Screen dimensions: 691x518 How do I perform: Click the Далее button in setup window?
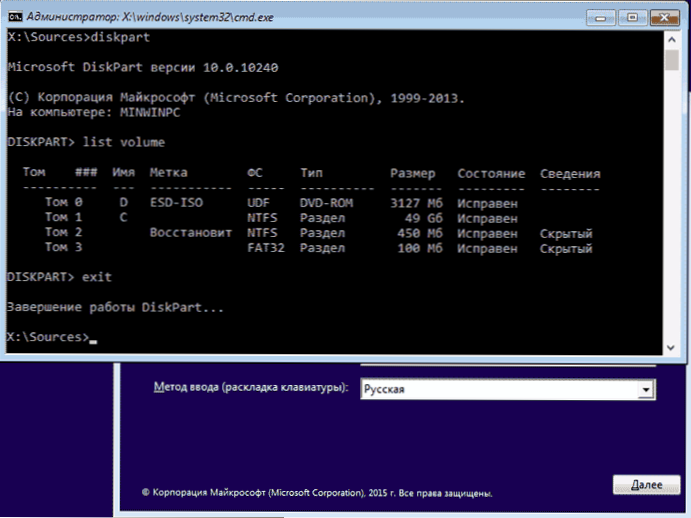[646, 484]
